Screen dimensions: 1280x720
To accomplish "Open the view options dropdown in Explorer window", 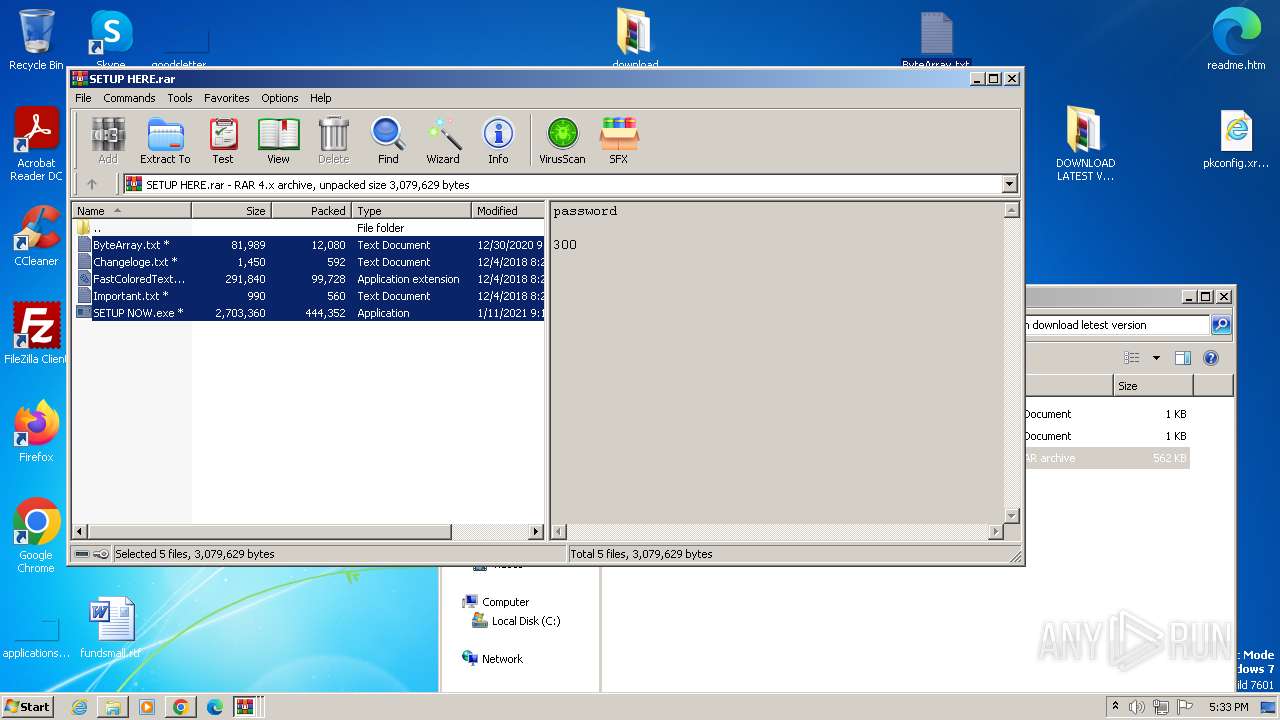I will (x=1157, y=358).
